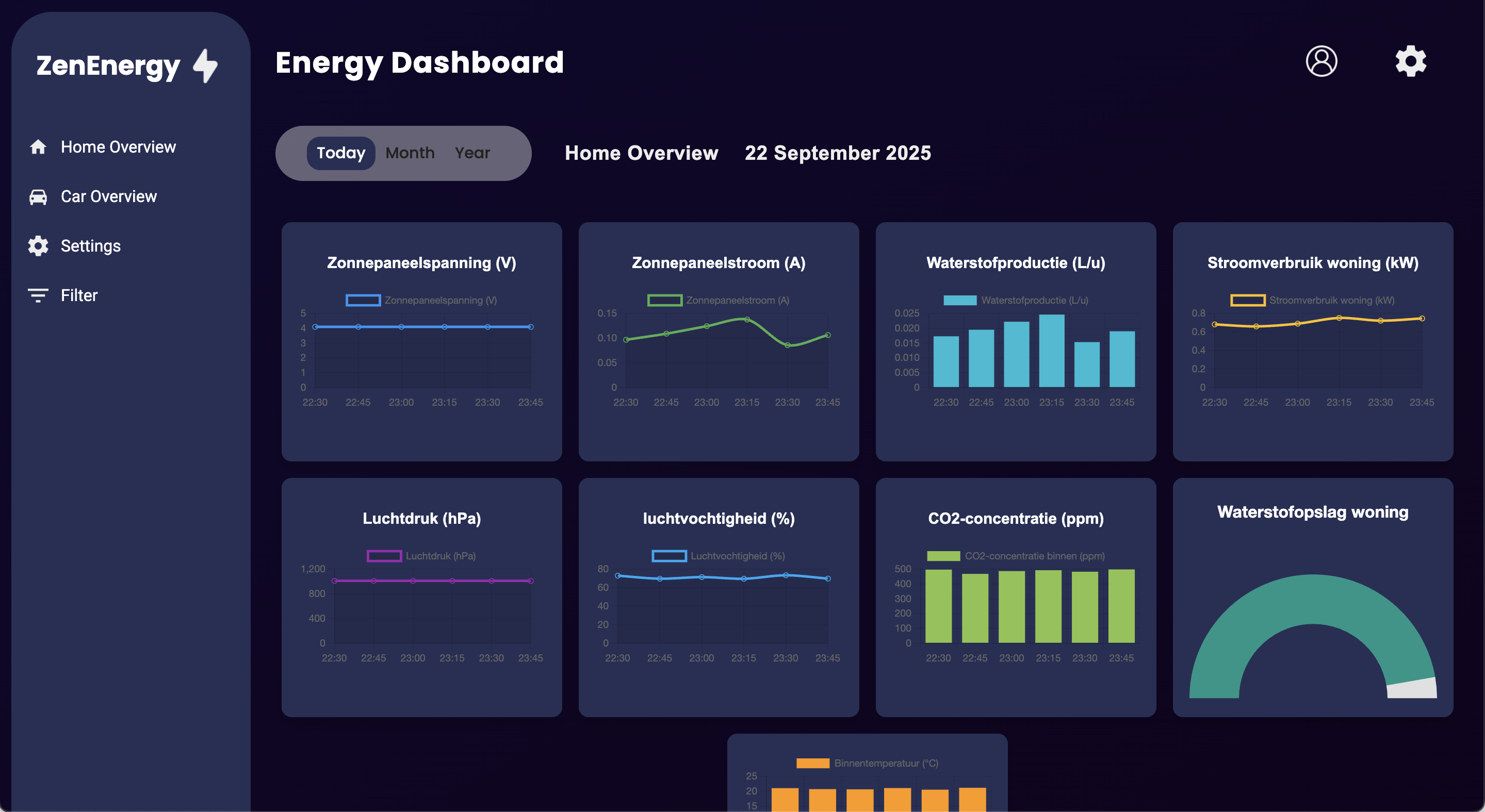Screen dimensions: 1485x812
Task: Click the settings gear in the top-right corner
Action: pos(1410,60)
